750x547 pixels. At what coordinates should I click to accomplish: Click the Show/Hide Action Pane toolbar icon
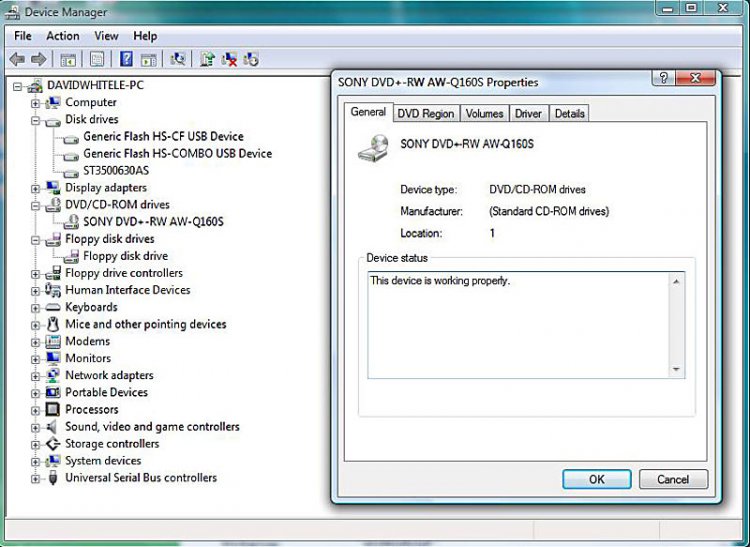point(149,59)
